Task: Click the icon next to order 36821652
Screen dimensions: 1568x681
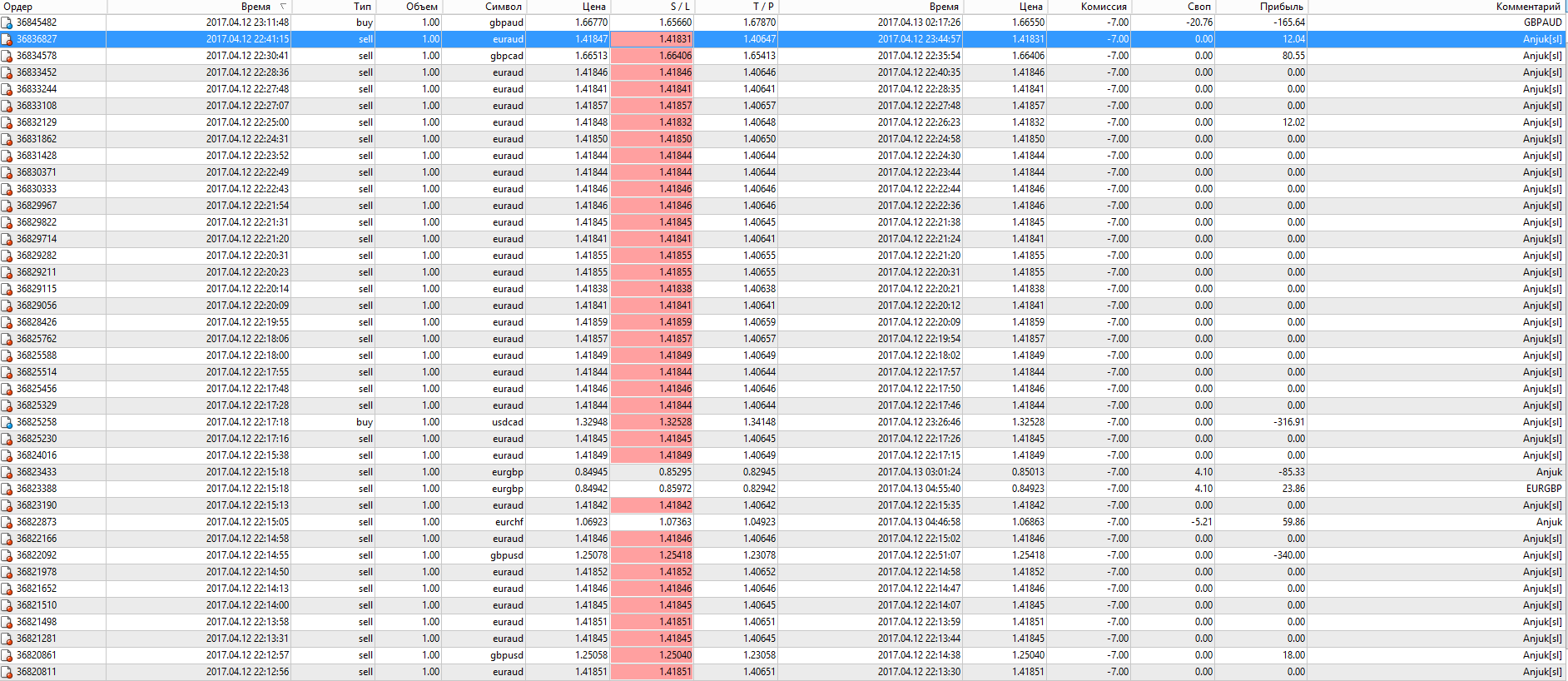Action: click(x=7, y=589)
